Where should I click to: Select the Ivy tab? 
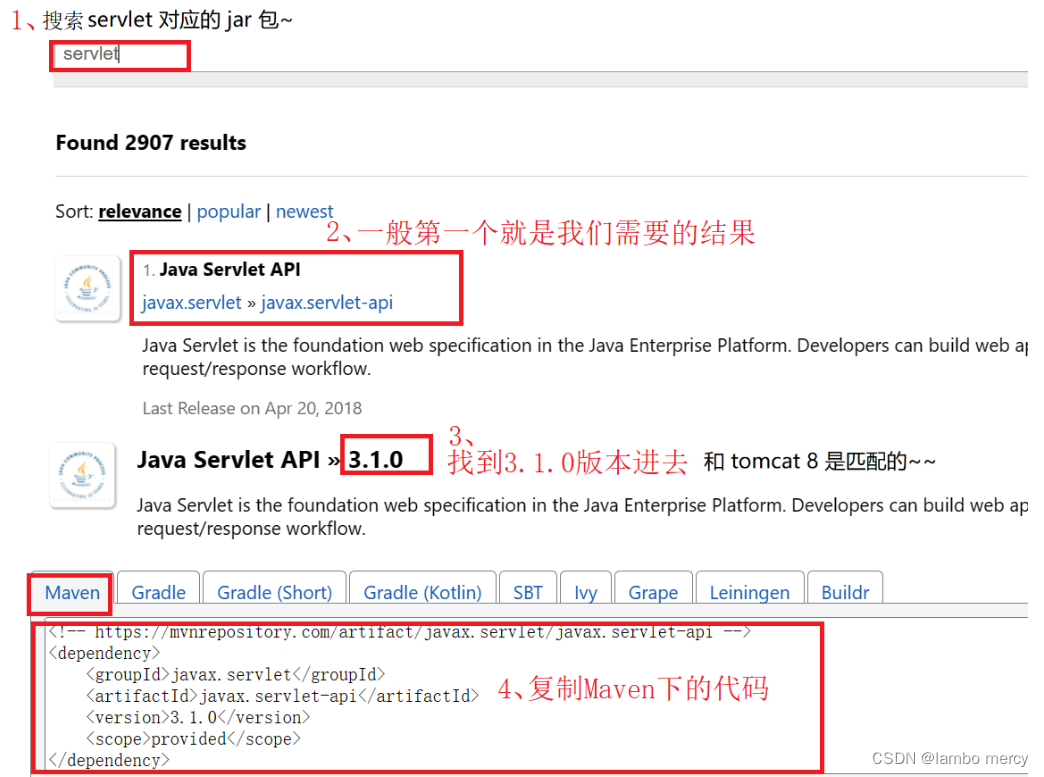click(586, 592)
